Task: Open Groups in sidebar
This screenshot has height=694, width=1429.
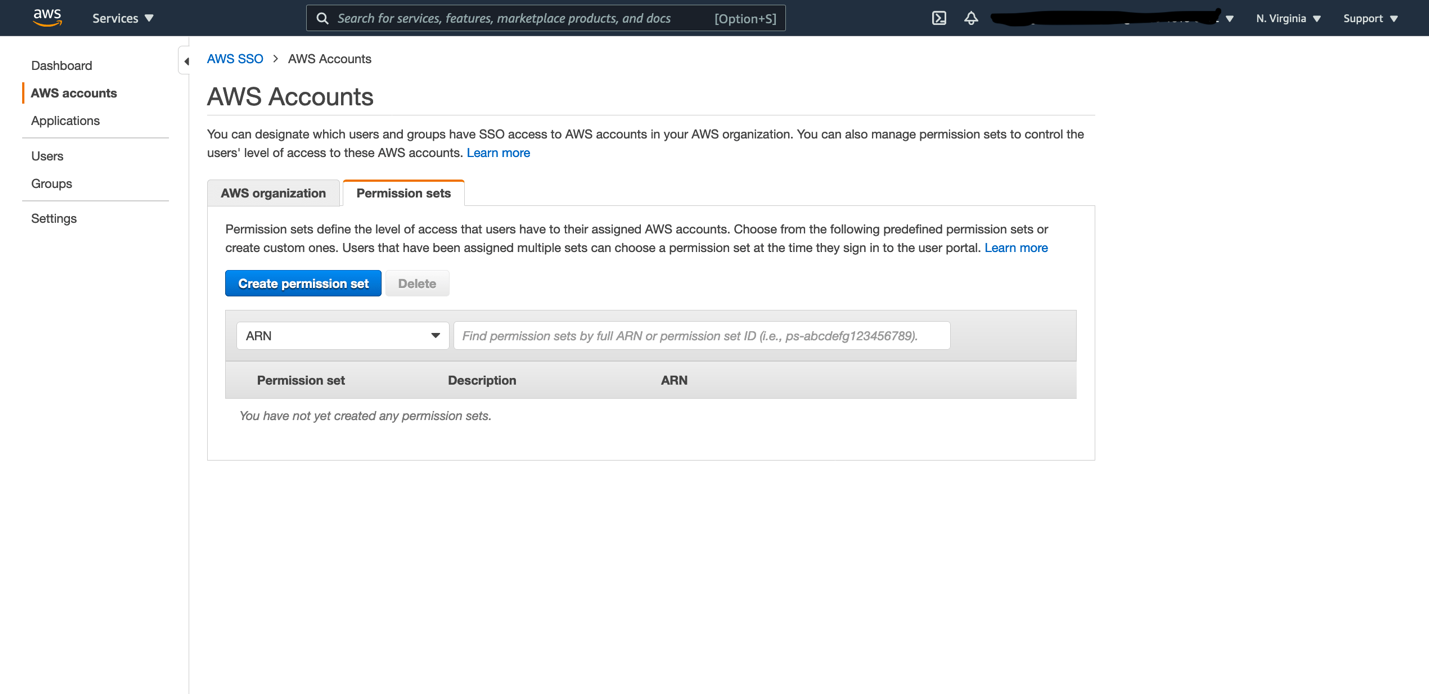Action: coord(51,184)
